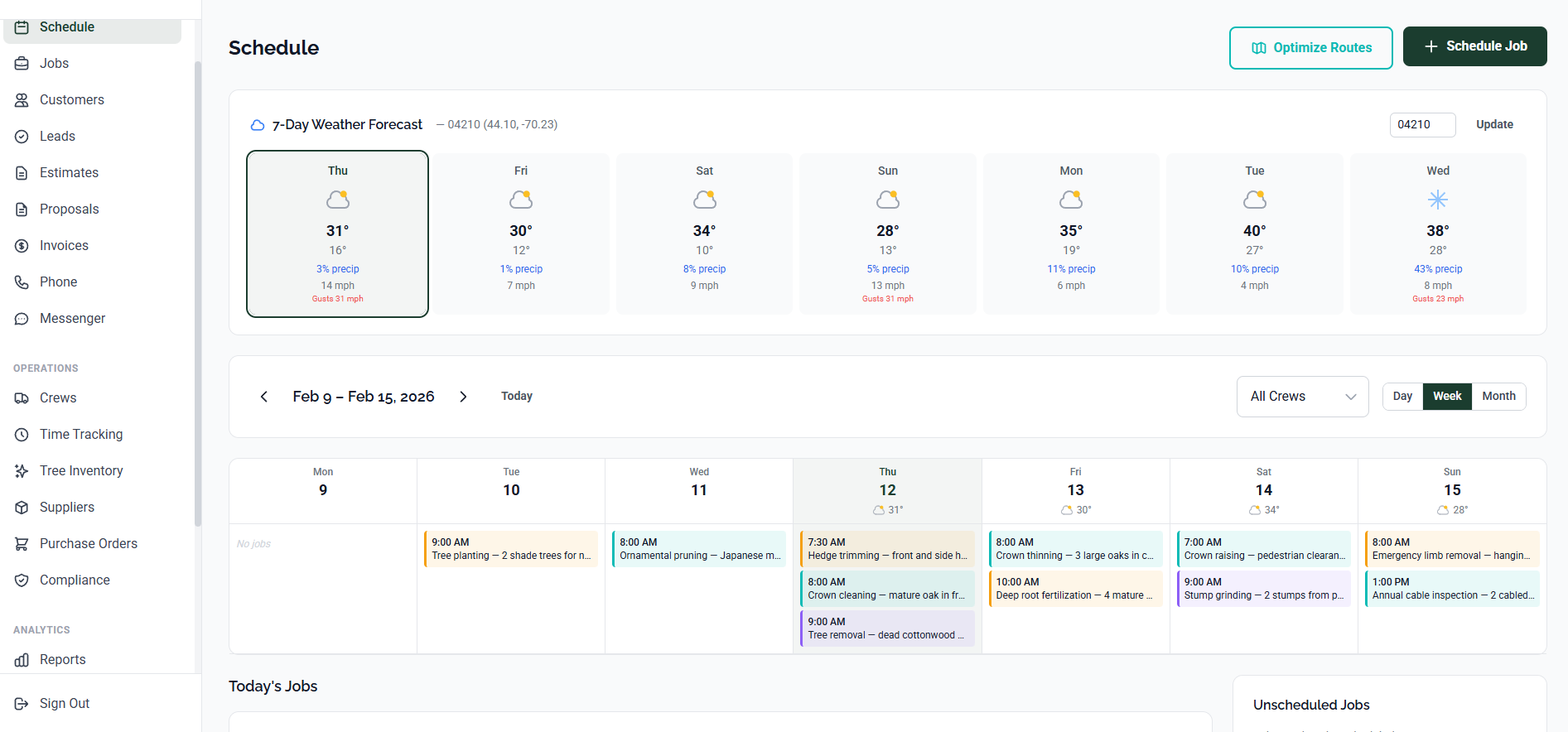Screen dimensions: 1568x732
Task: Click the Estimates document icon
Action: 22,173
